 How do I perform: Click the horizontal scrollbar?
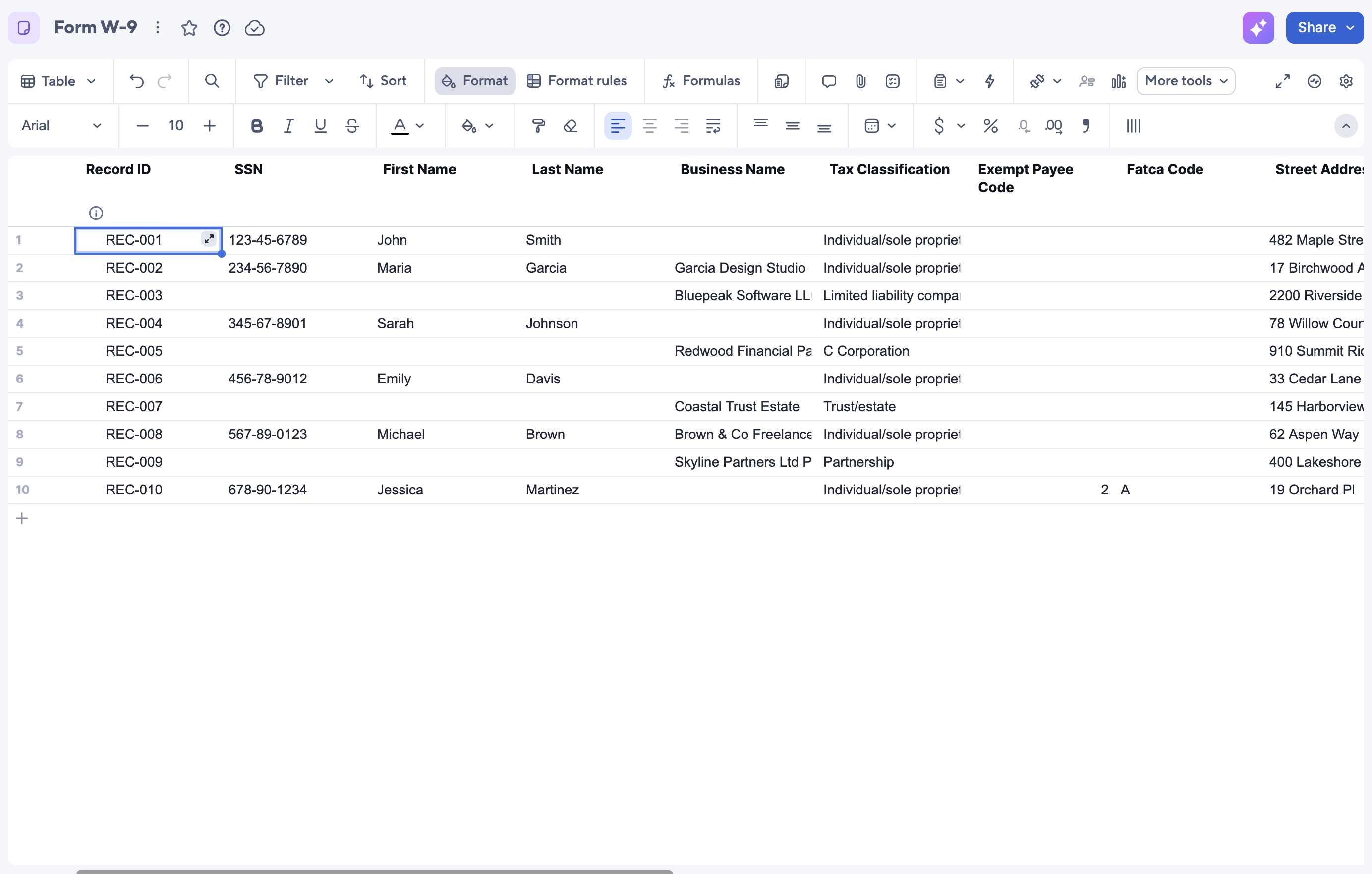[374, 871]
